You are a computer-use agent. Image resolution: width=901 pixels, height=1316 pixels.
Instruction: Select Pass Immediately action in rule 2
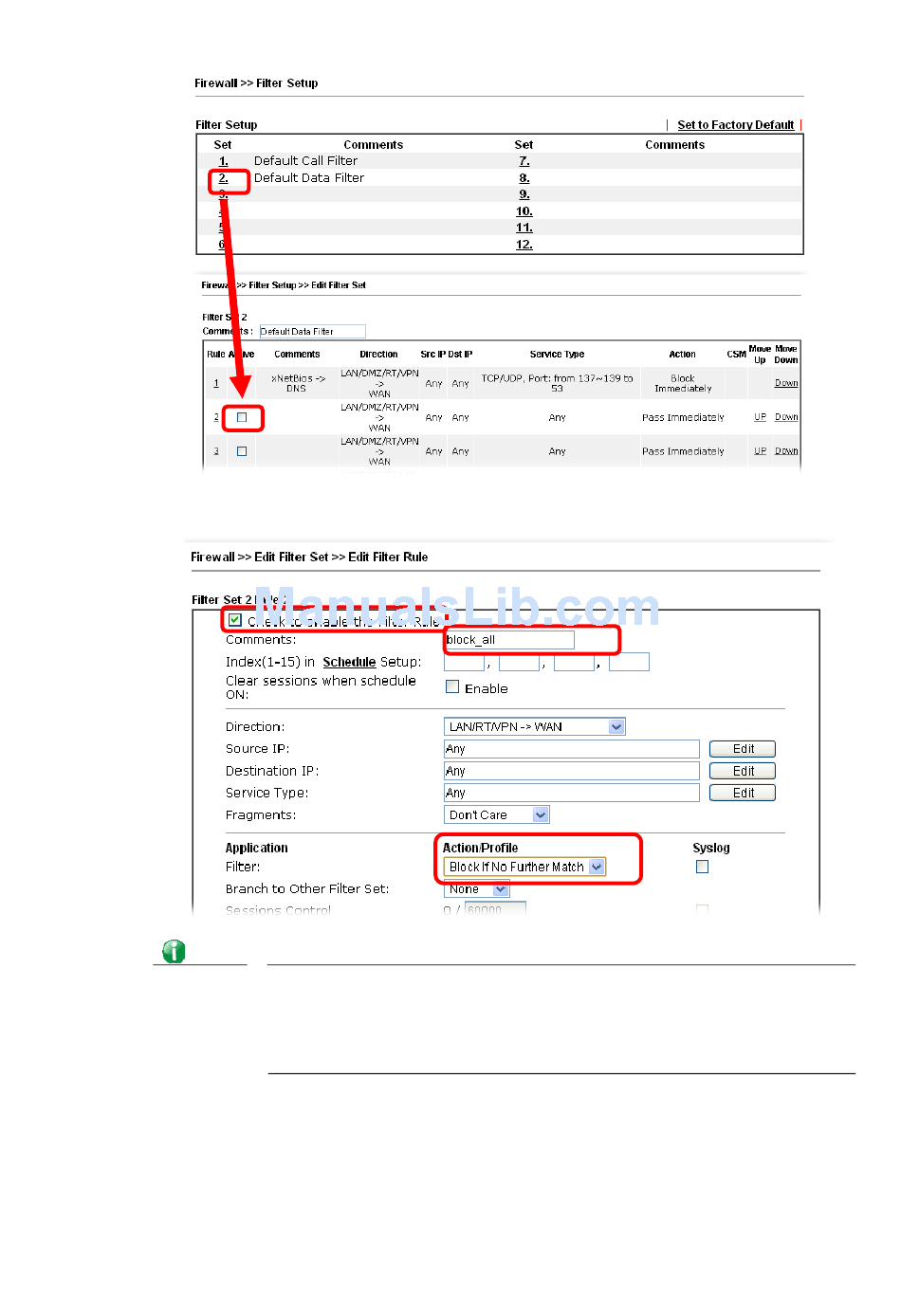pos(683,417)
